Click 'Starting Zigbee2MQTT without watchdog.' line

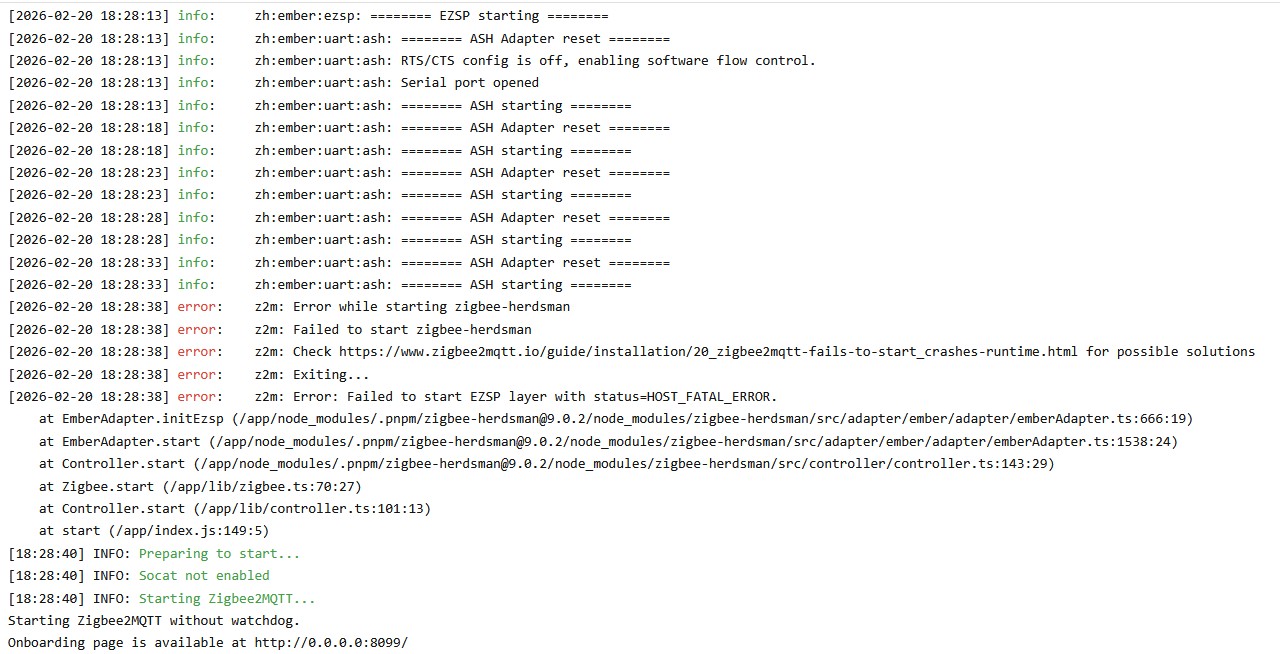click(154, 621)
